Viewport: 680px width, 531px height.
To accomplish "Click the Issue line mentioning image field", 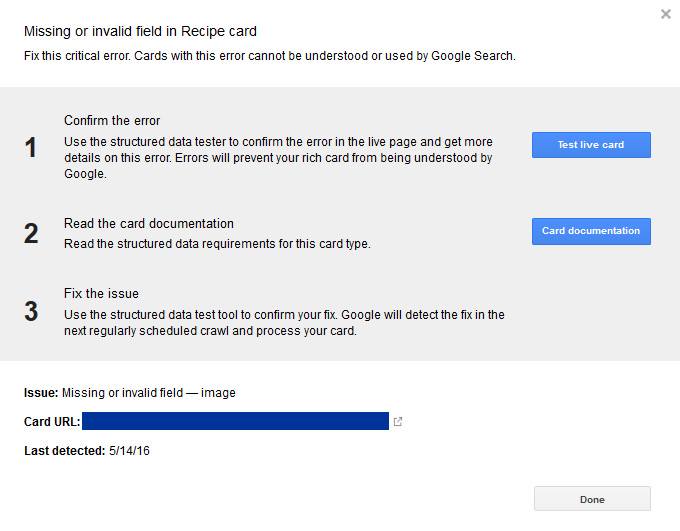I will click(x=130, y=393).
